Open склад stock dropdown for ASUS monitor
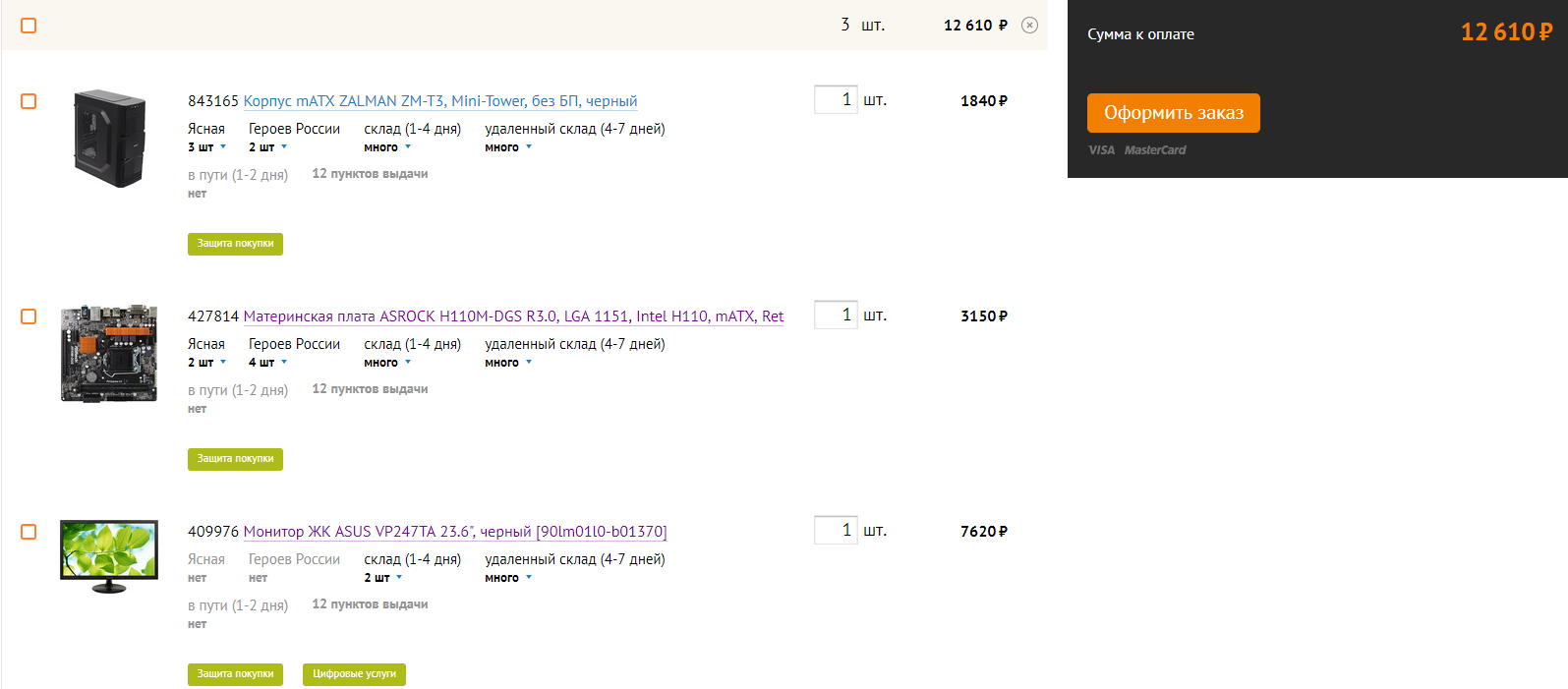 (383, 578)
